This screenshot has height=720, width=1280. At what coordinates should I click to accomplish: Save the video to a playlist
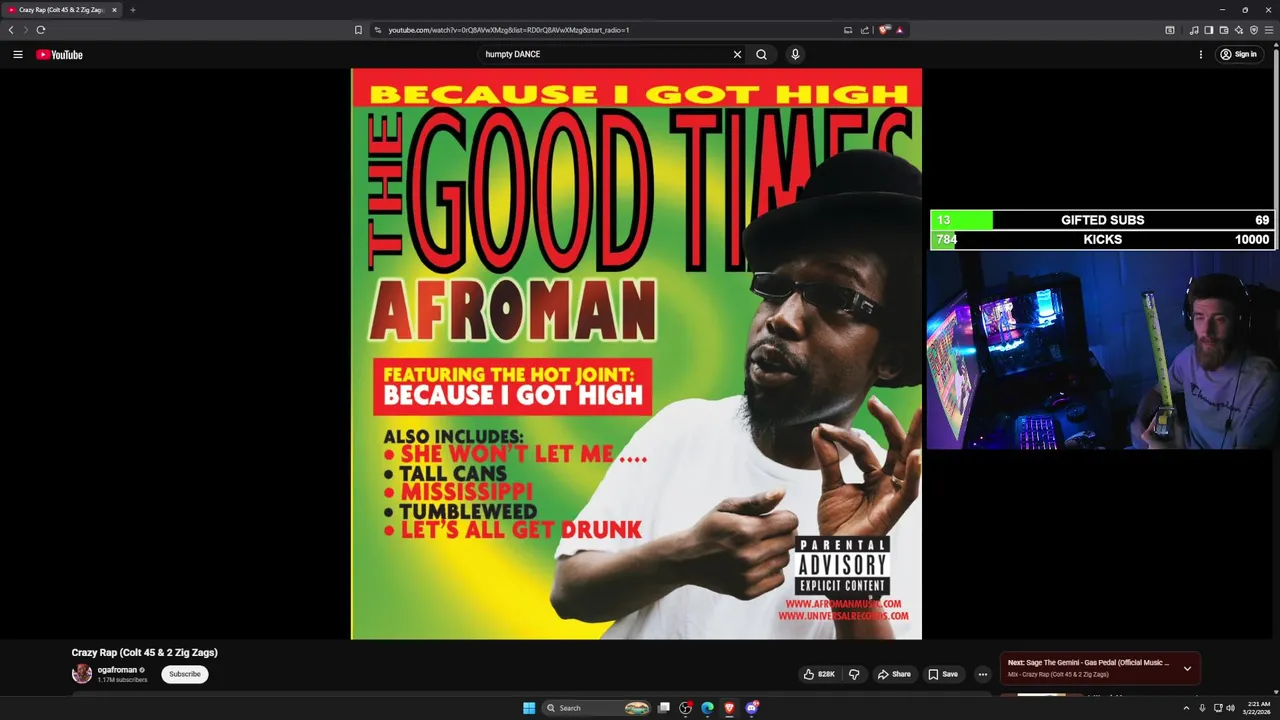tap(943, 674)
